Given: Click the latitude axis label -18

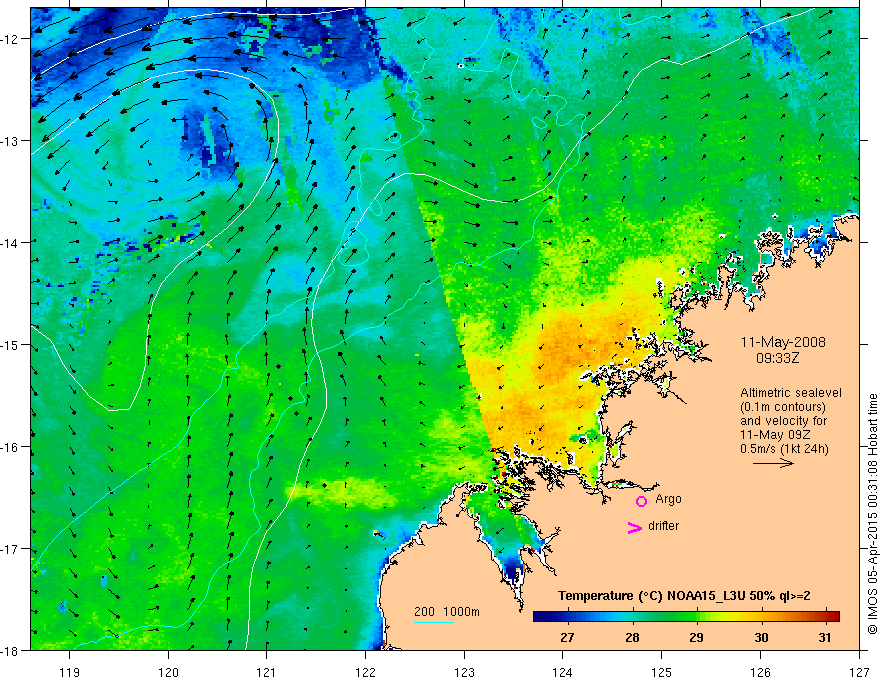Looking at the screenshot, I should [11, 651].
